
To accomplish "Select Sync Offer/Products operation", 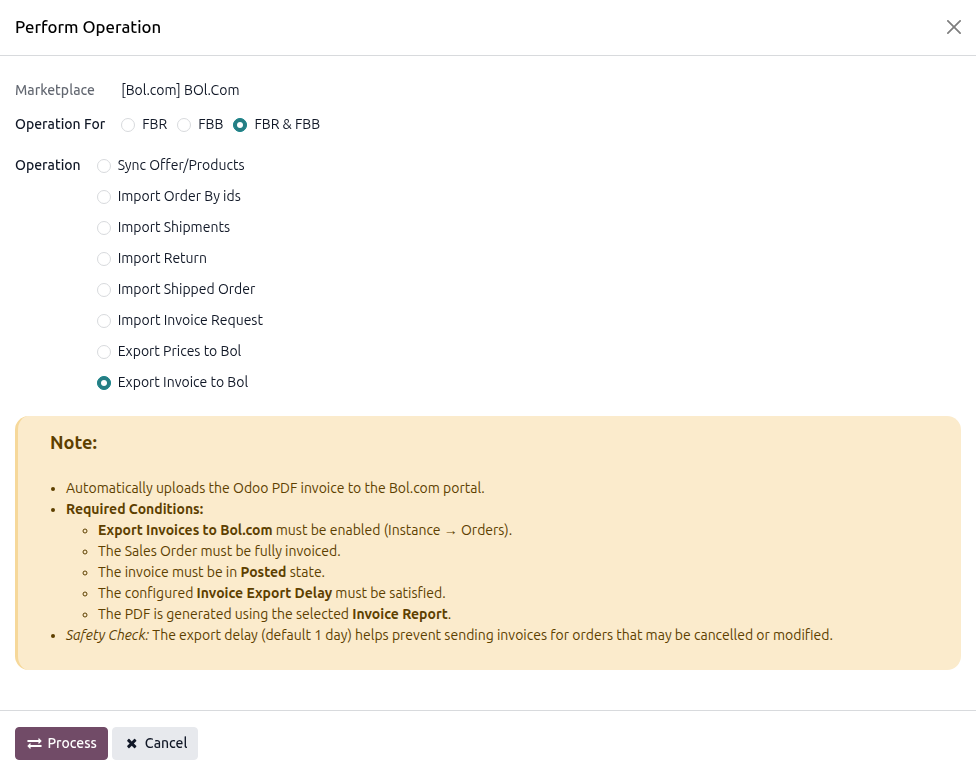I will 104,166.
